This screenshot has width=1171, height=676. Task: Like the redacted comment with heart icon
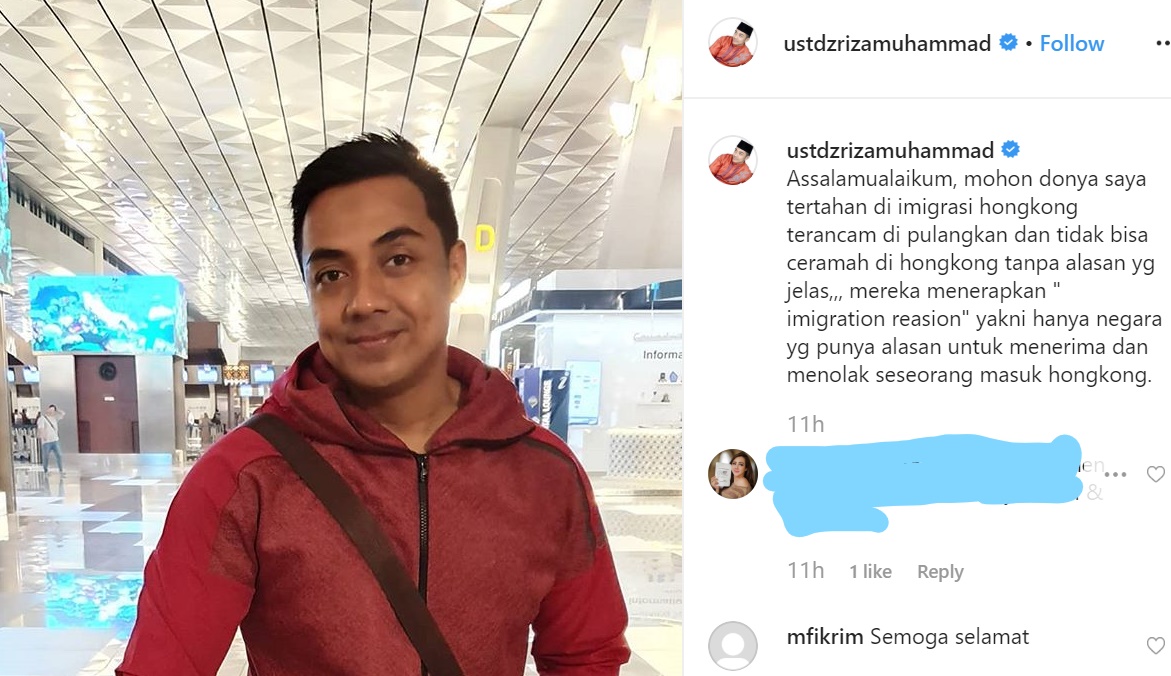[1155, 474]
